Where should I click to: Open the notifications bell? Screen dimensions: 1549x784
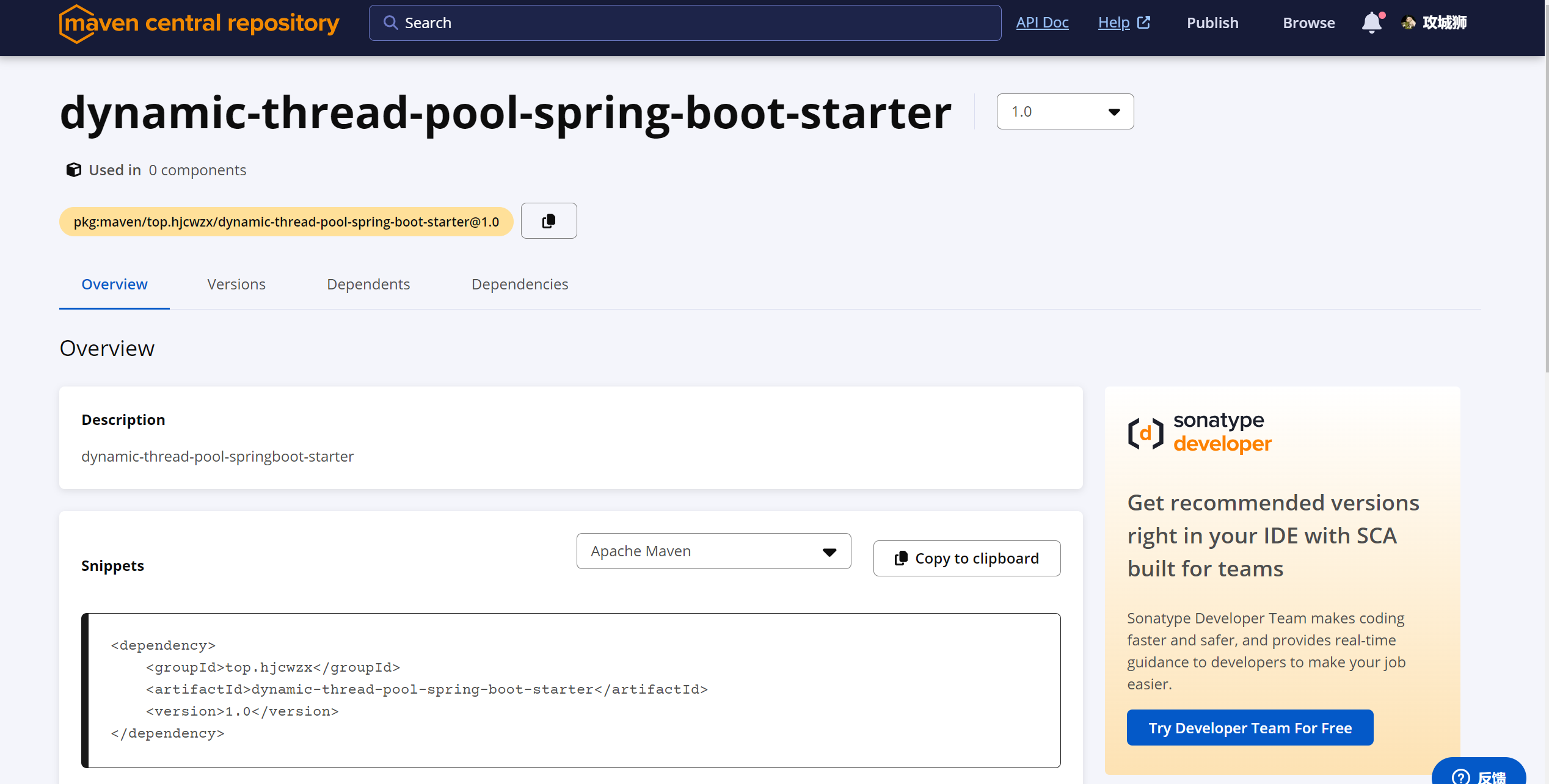point(1371,23)
